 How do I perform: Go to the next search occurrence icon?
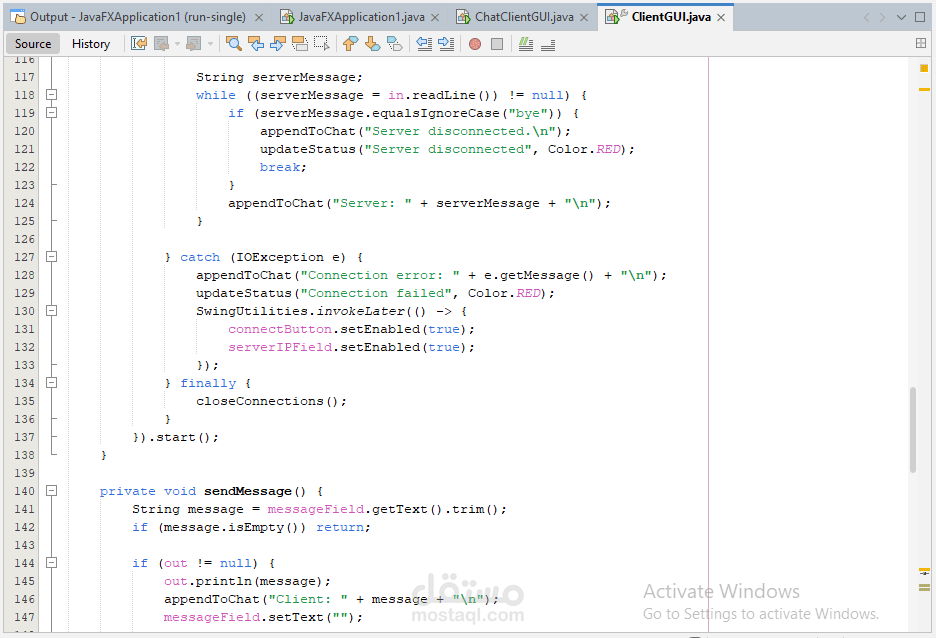click(278, 44)
